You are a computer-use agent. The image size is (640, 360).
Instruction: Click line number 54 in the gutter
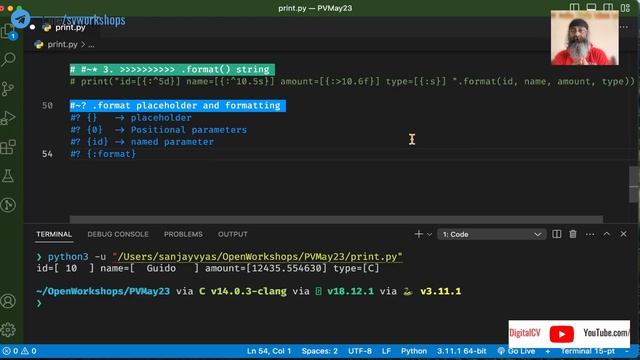47,154
